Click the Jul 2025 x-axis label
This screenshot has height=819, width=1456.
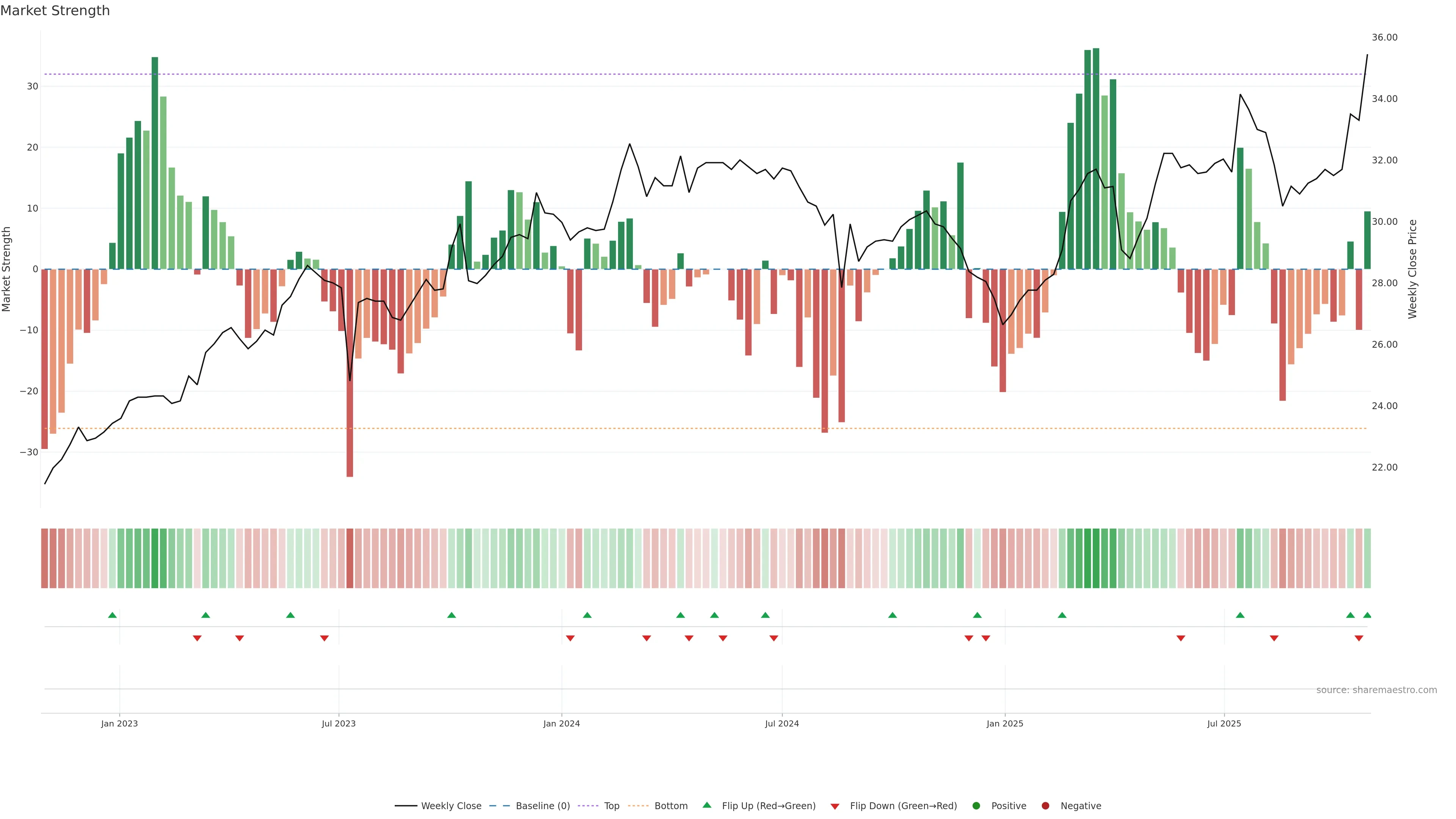(1224, 723)
